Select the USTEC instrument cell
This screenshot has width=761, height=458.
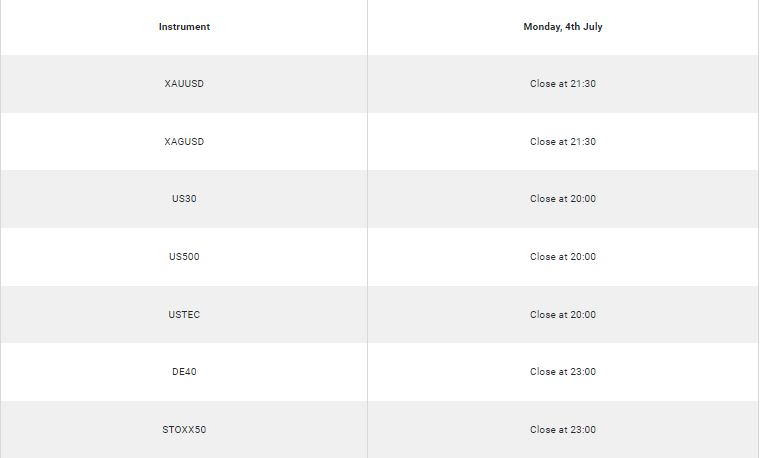[184, 314]
